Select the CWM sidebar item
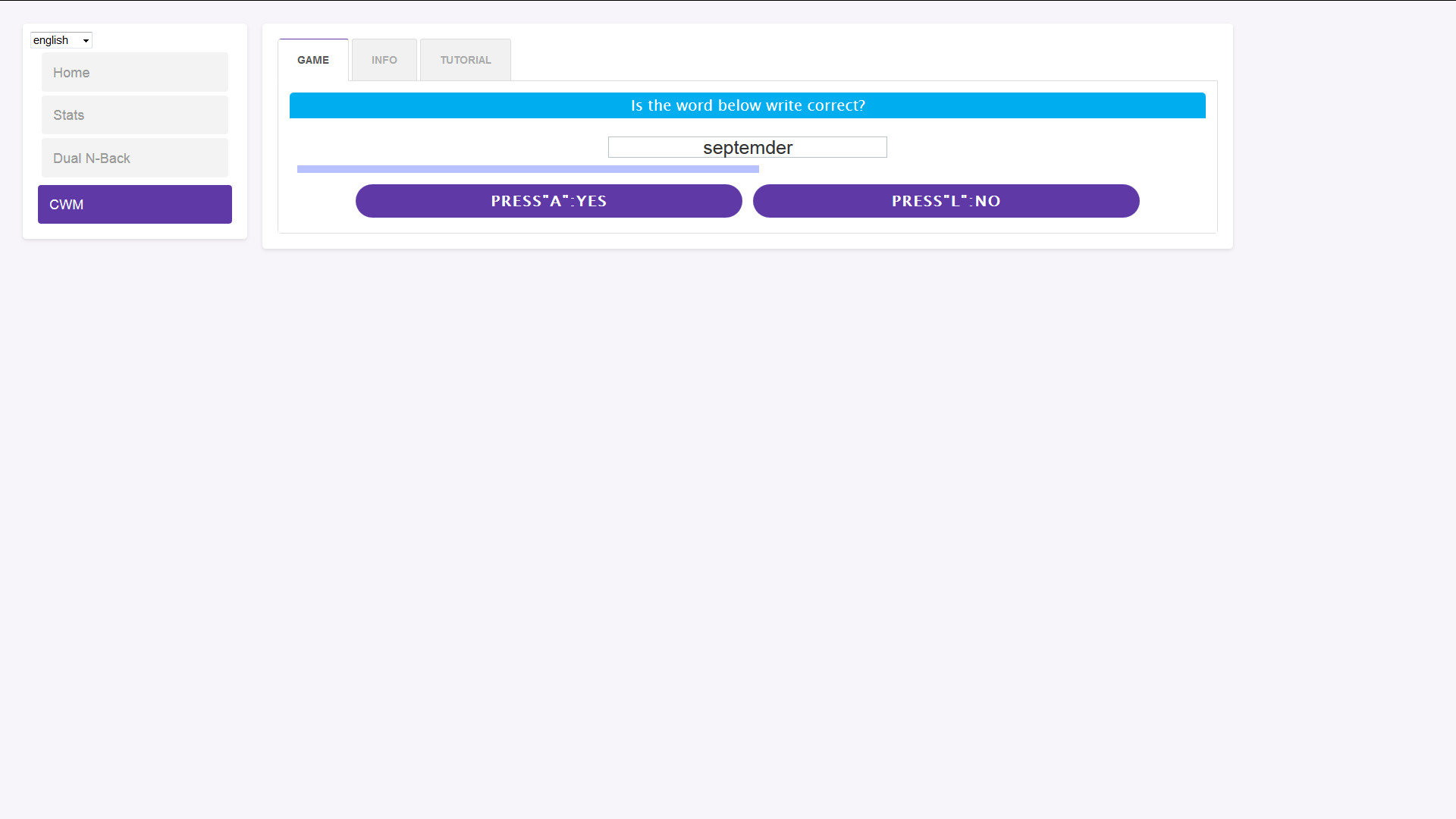The image size is (1456, 819). (x=134, y=205)
